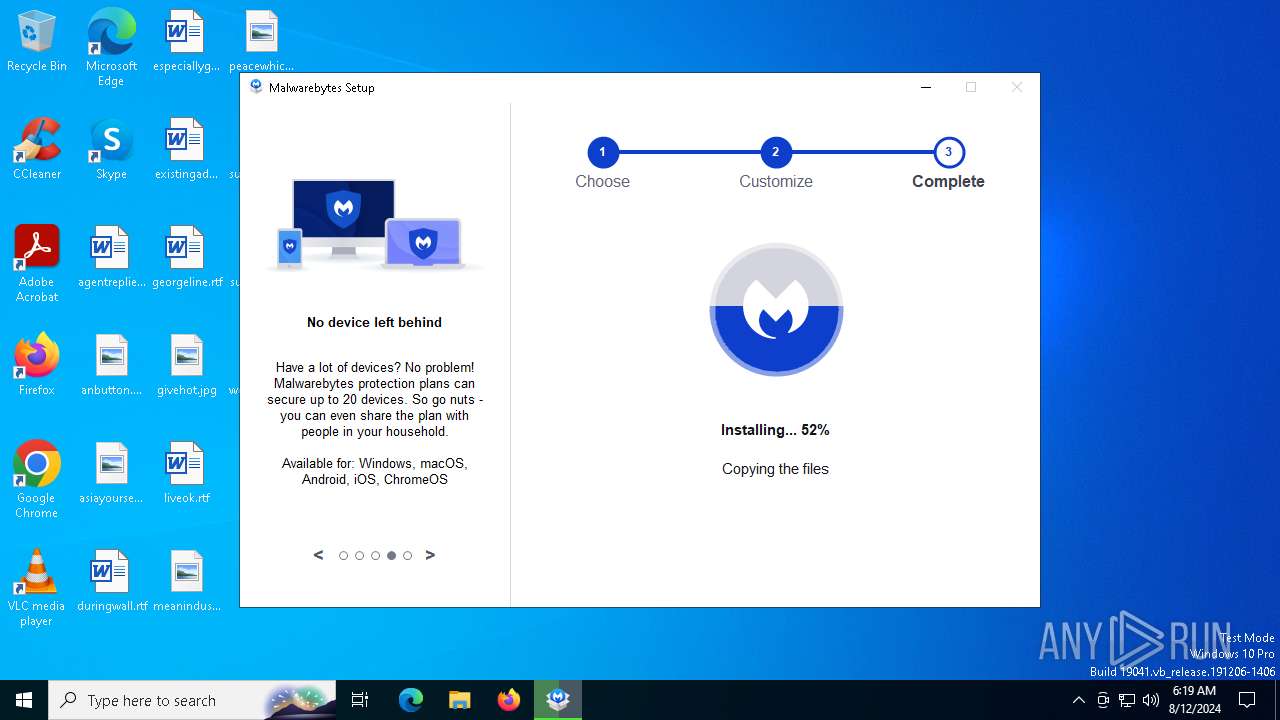Open Firefox from the taskbar
Screen dimensions: 1280x720
point(509,700)
